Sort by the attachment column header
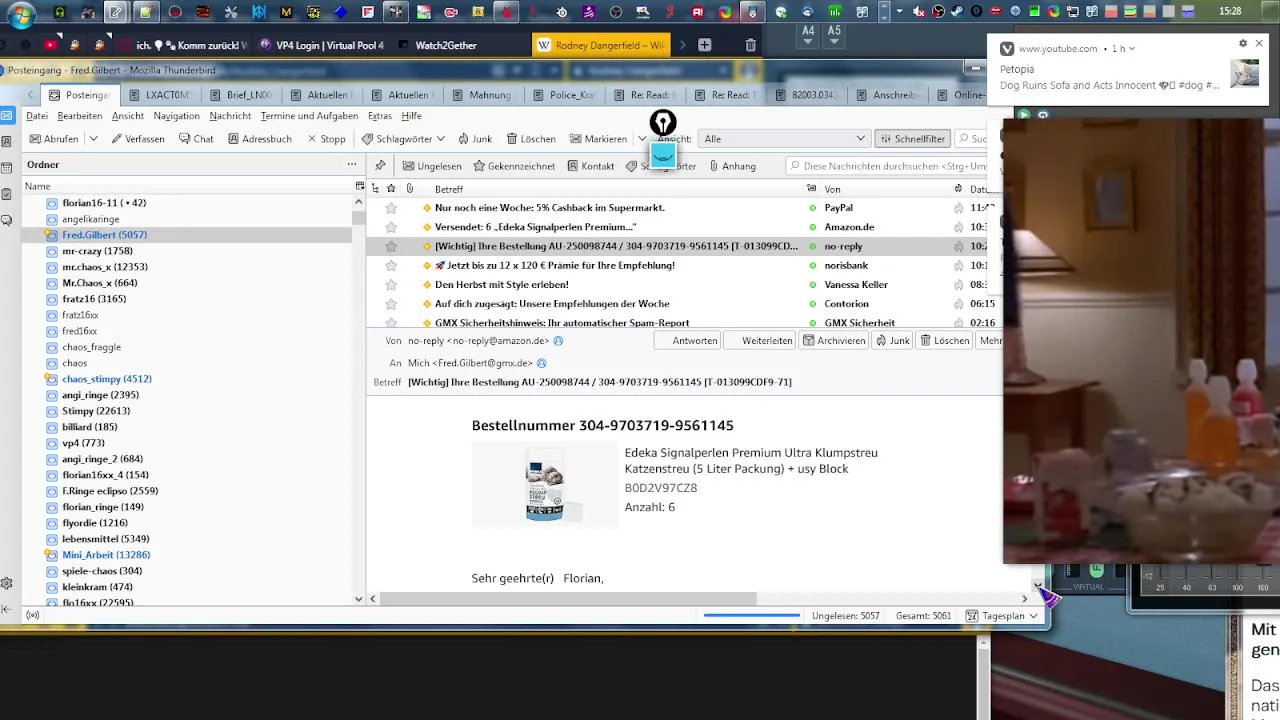The width and height of the screenshot is (1280, 720). tap(409, 189)
